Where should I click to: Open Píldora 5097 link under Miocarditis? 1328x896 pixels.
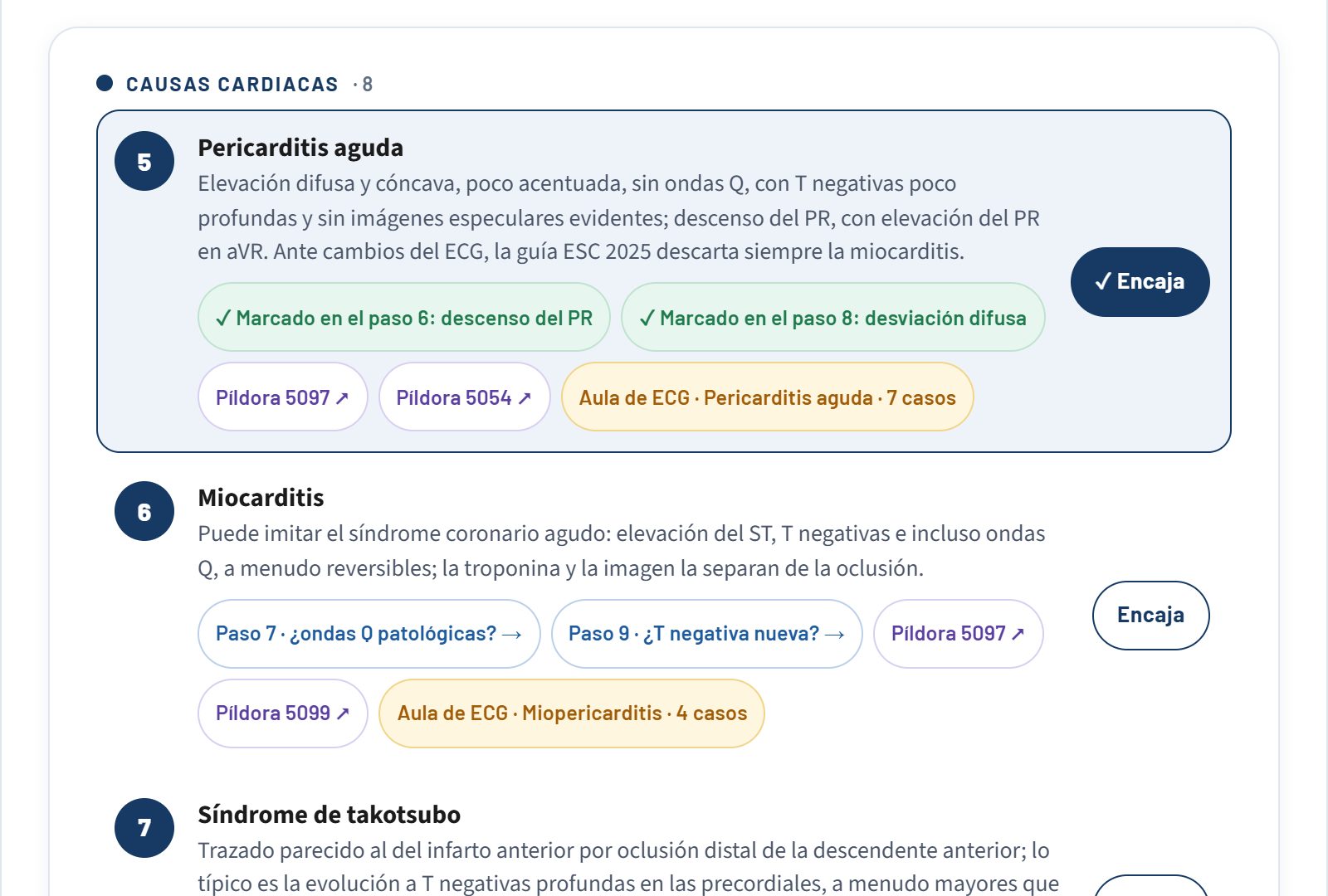click(958, 634)
